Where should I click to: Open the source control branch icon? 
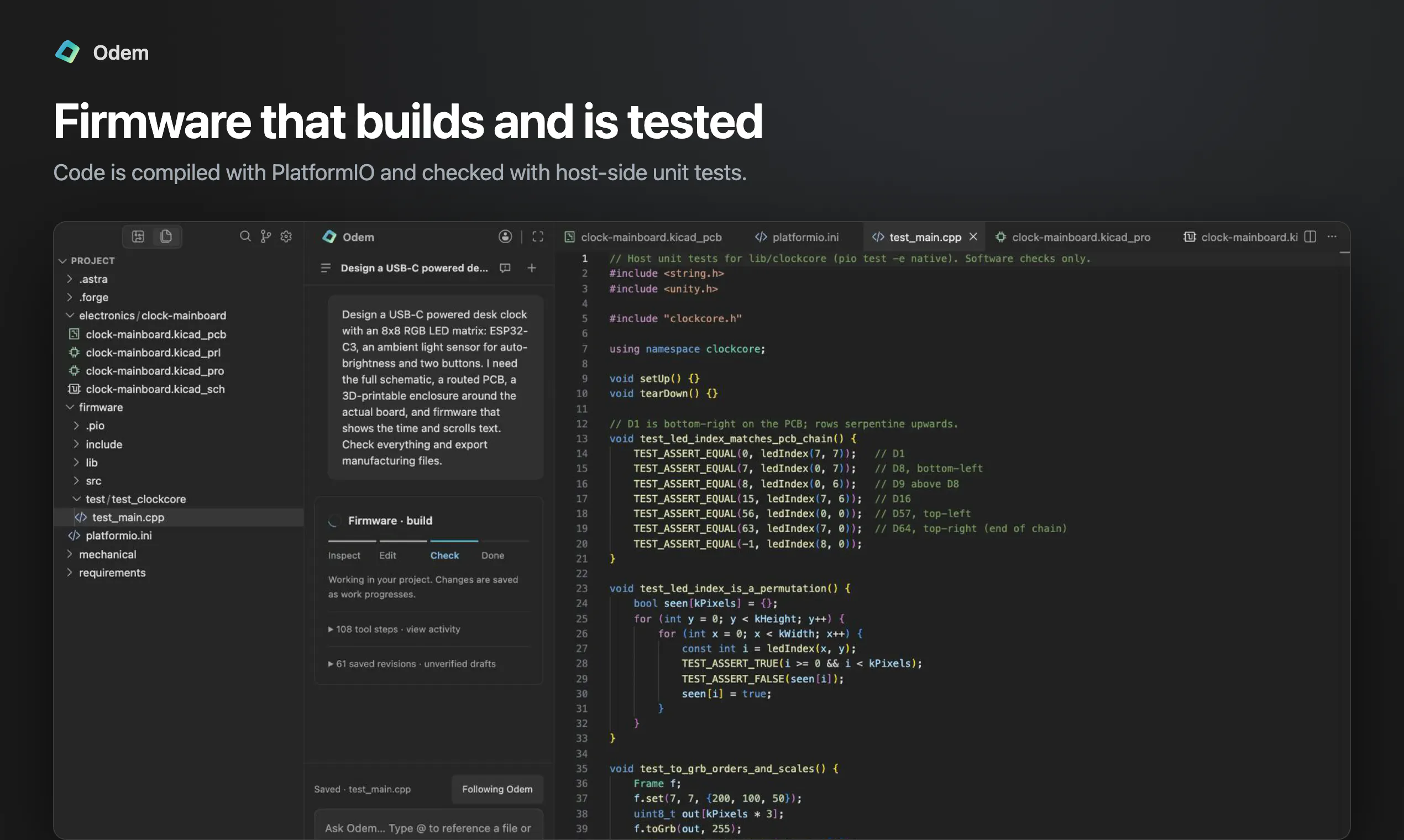tap(265, 236)
